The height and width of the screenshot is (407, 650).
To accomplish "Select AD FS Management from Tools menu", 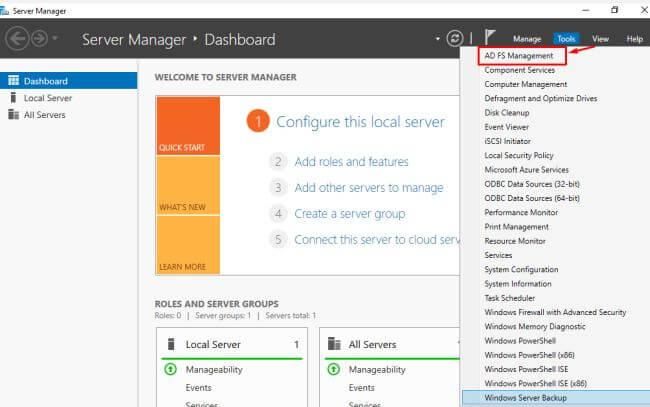I will [520, 57].
